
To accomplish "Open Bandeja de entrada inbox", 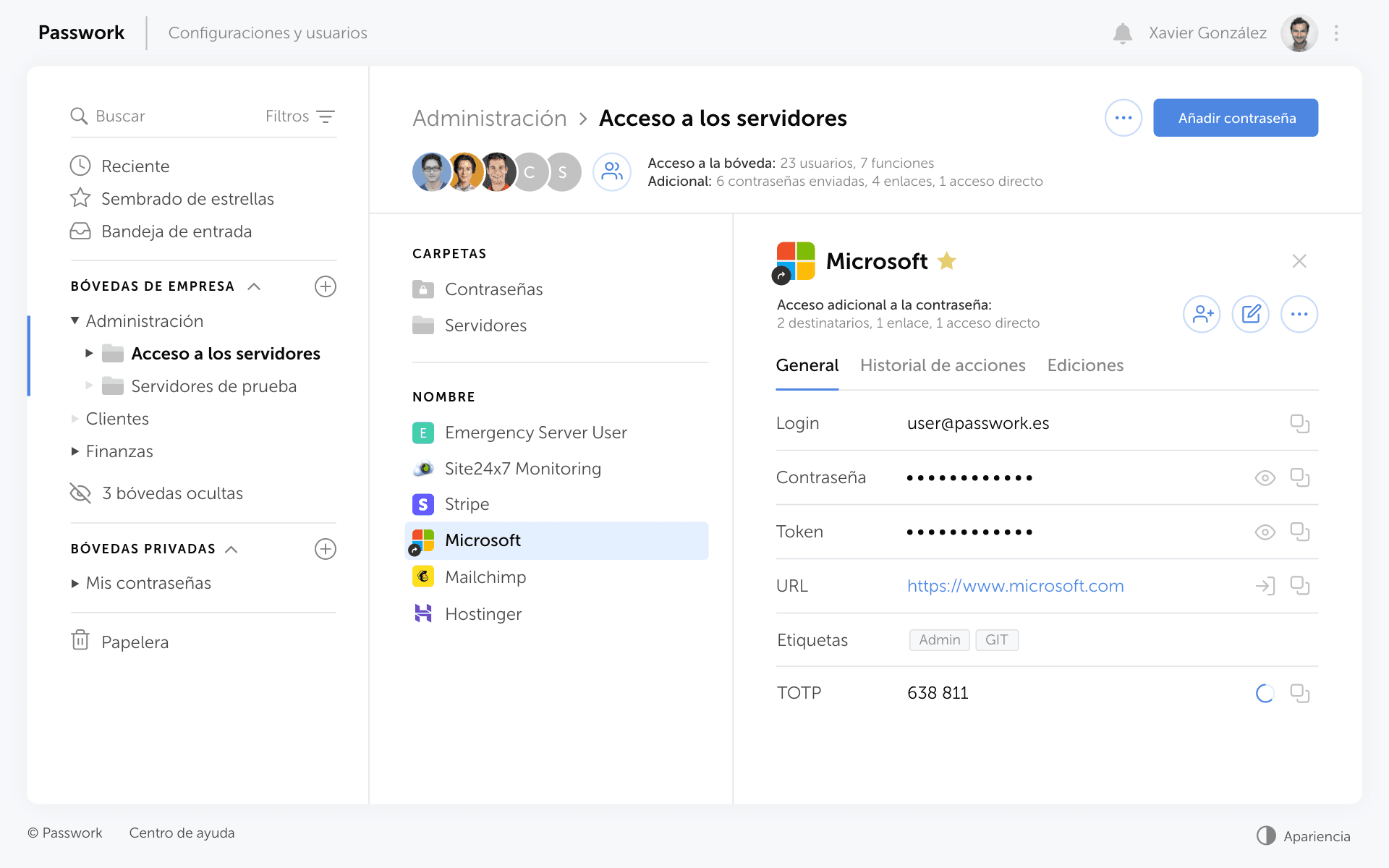I will (161, 231).
